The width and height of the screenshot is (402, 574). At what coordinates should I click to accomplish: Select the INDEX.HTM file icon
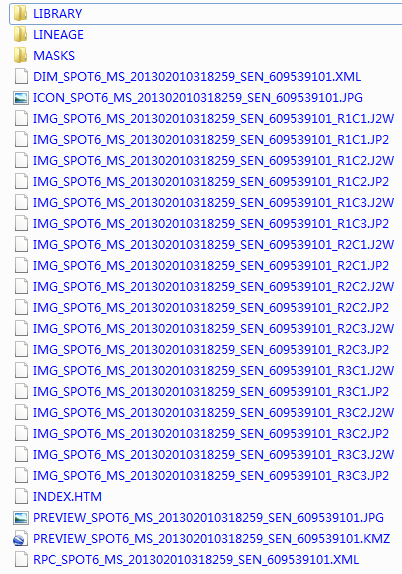tap(21, 497)
